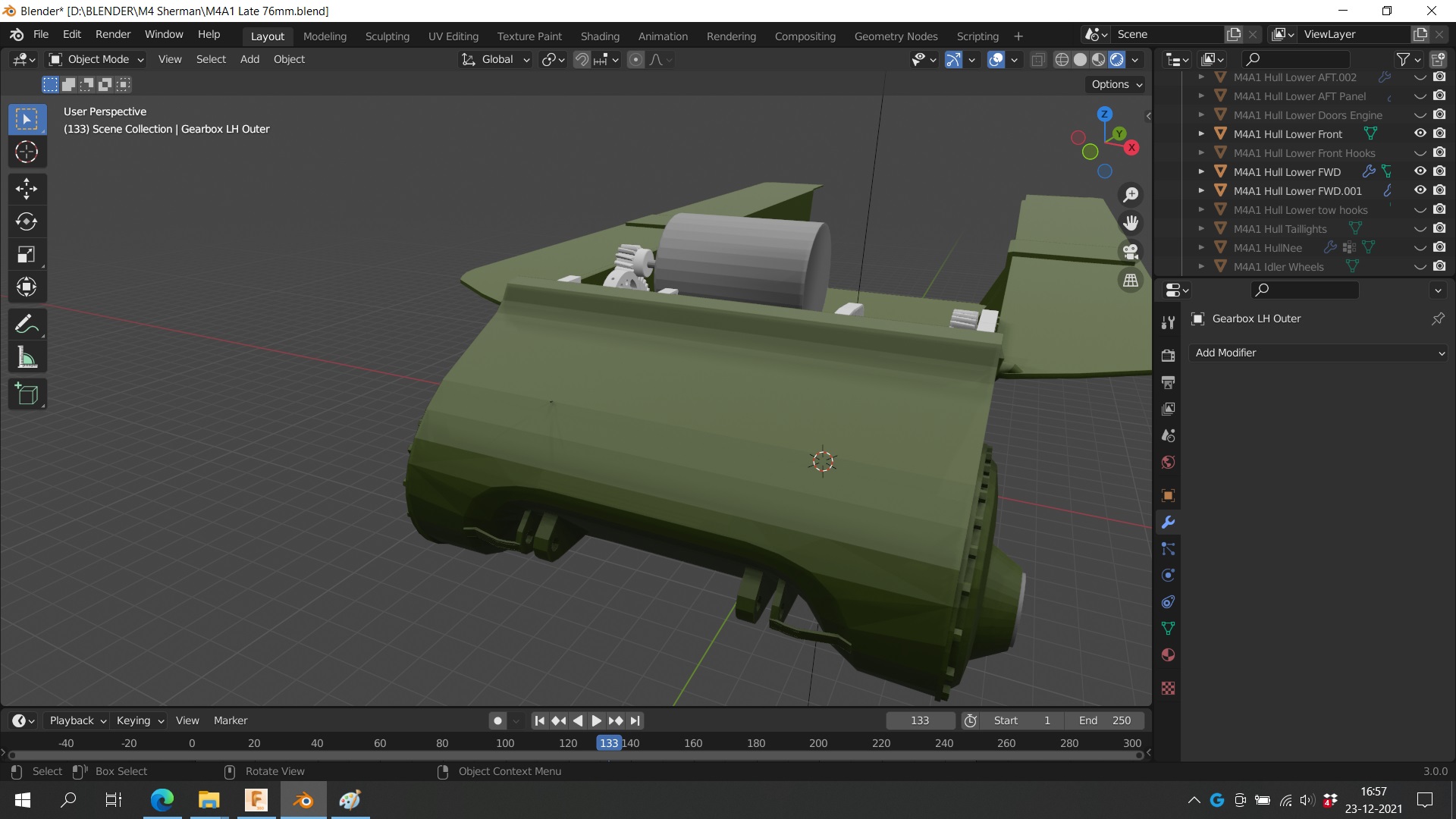Select the 3D Cursor tool
Viewport: 1456px width, 819px height.
click(27, 152)
